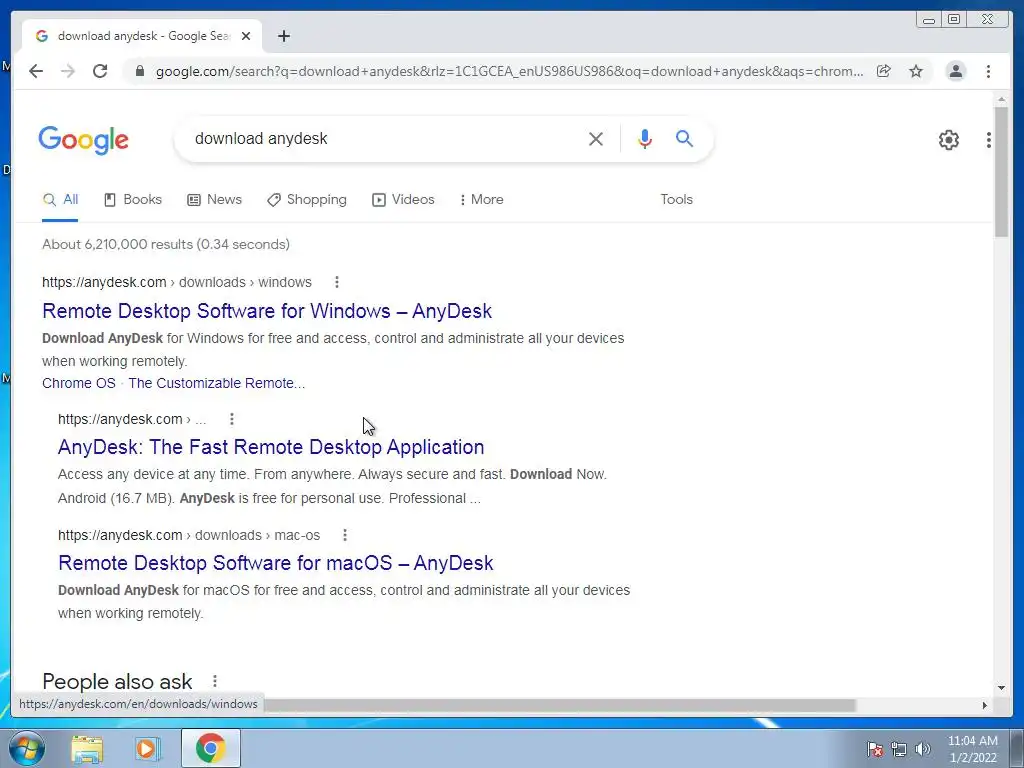This screenshot has height=768, width=1024.
Task: Open Google quick settings gear
Action: pyautogui.click(x=948, y=140)
